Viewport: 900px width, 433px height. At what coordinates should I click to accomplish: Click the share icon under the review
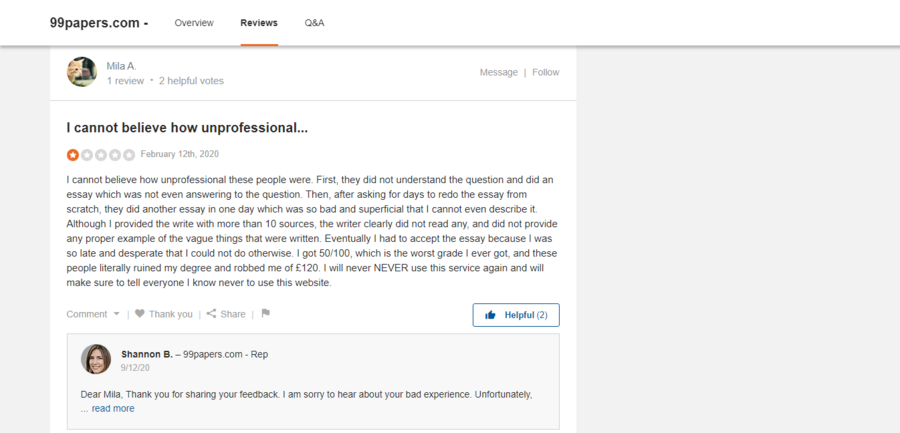pos(211,314)
